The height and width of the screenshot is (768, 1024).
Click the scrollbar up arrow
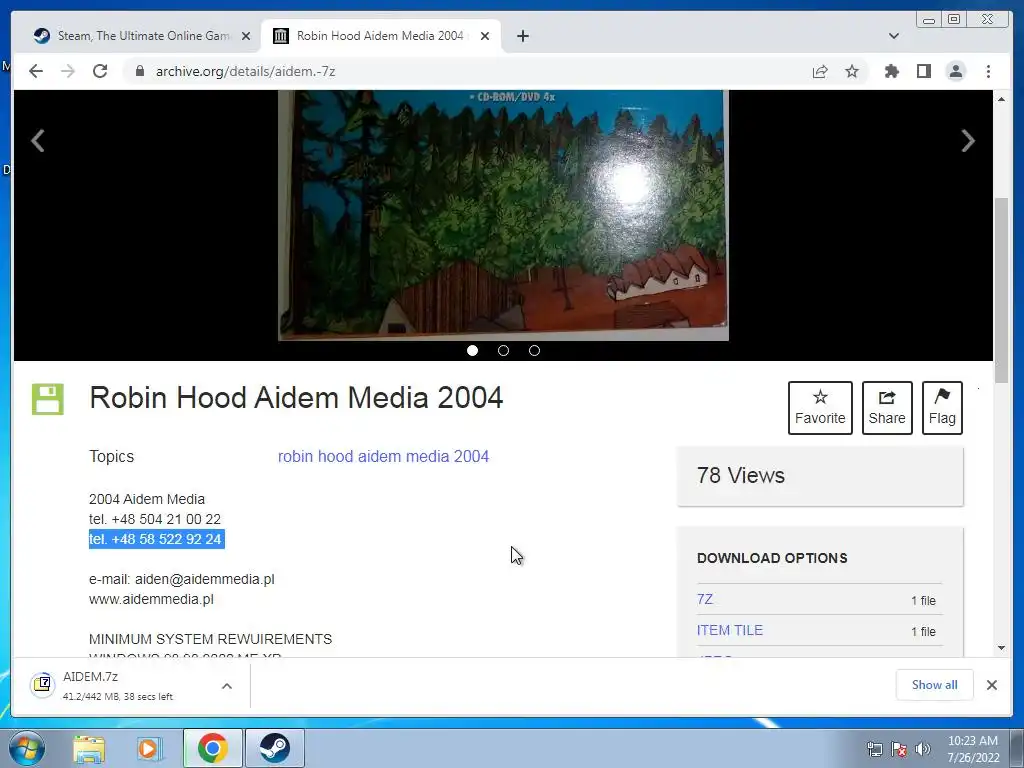[1001, 99]
